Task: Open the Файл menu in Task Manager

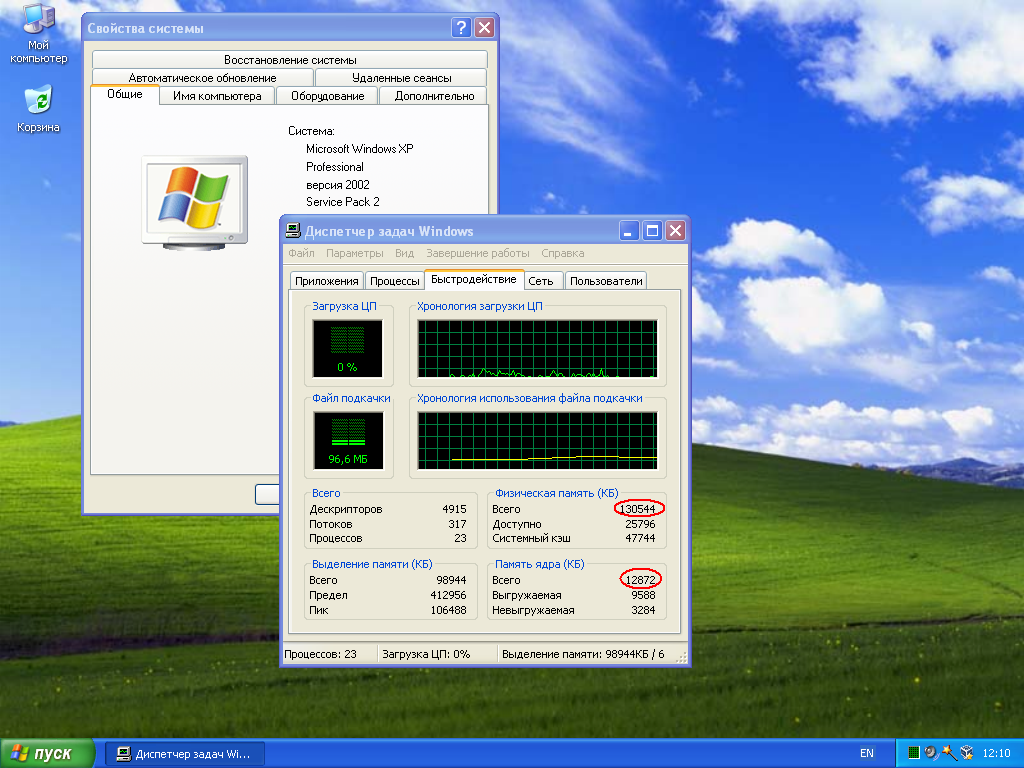Action: 301,253
